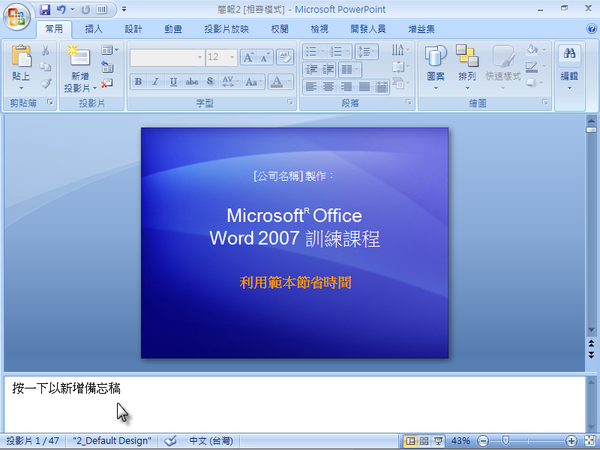Open Text Direction dropdown
The image size is (600, 450).
pyautogui.click(x=400, y=50)
